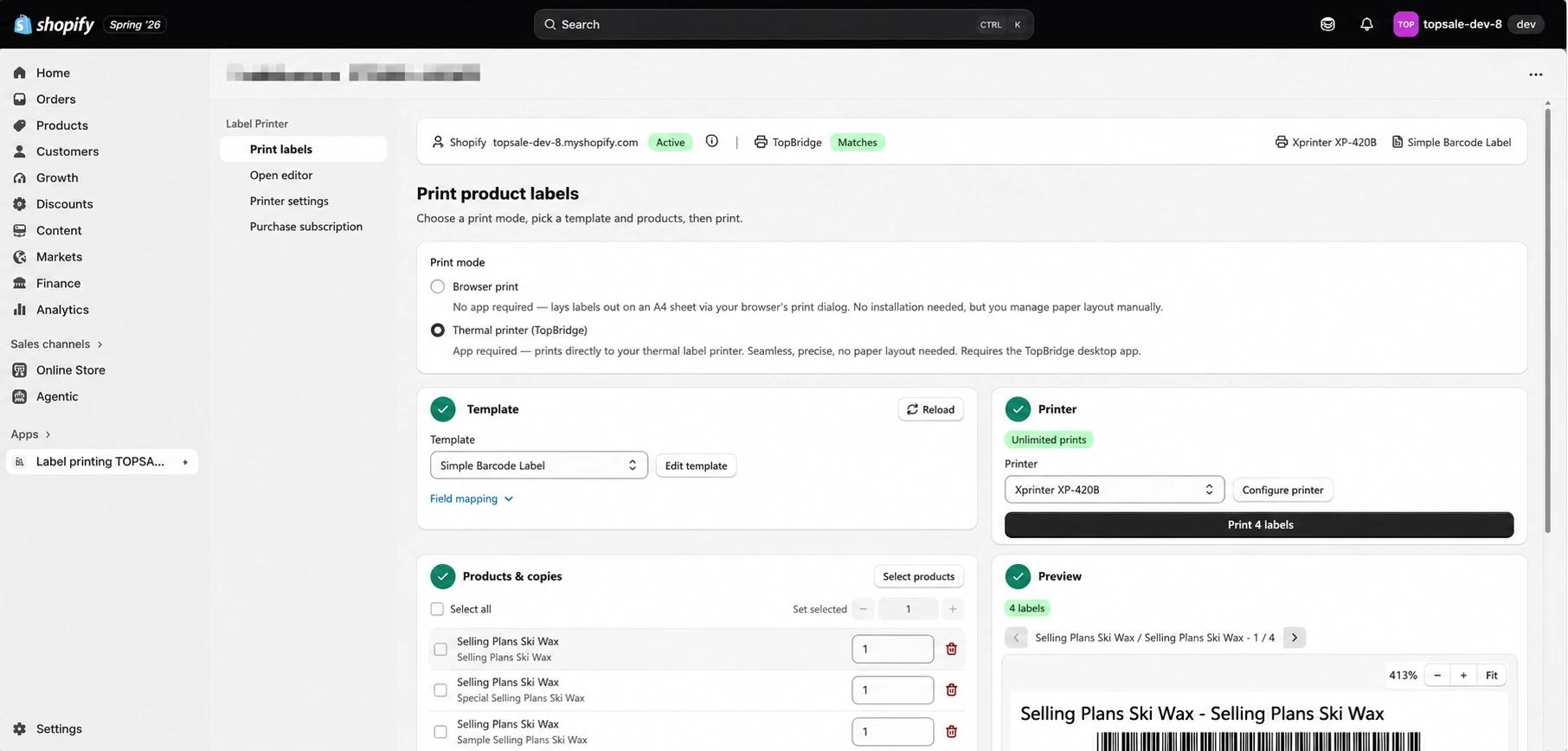Open Orders in the sidebar
The width and height of the screenshot is (1568, 751).
[101, 99]
